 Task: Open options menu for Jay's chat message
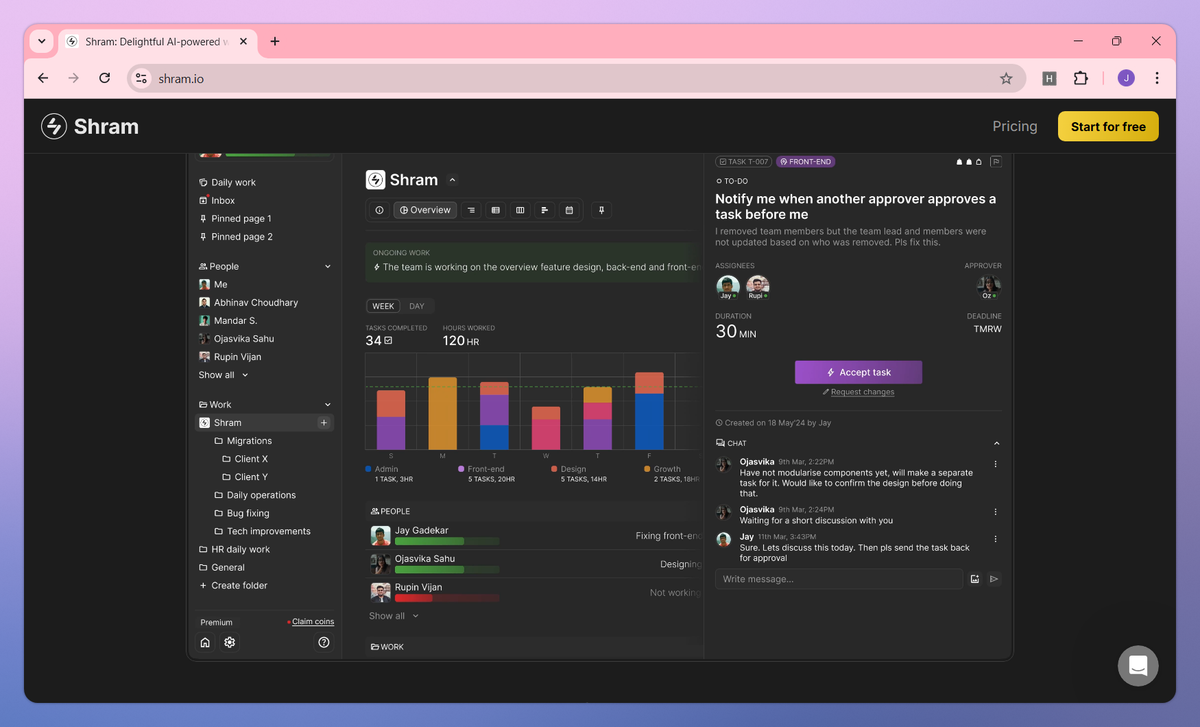tap(995, 539)
